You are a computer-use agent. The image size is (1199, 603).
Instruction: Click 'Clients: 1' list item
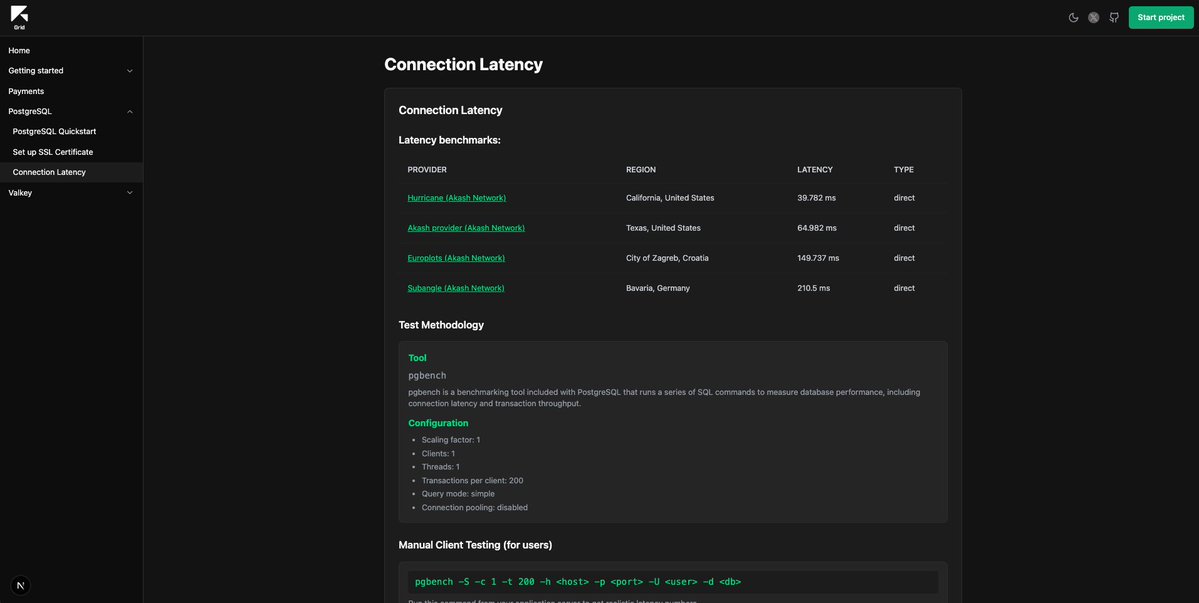coord(438,453)
